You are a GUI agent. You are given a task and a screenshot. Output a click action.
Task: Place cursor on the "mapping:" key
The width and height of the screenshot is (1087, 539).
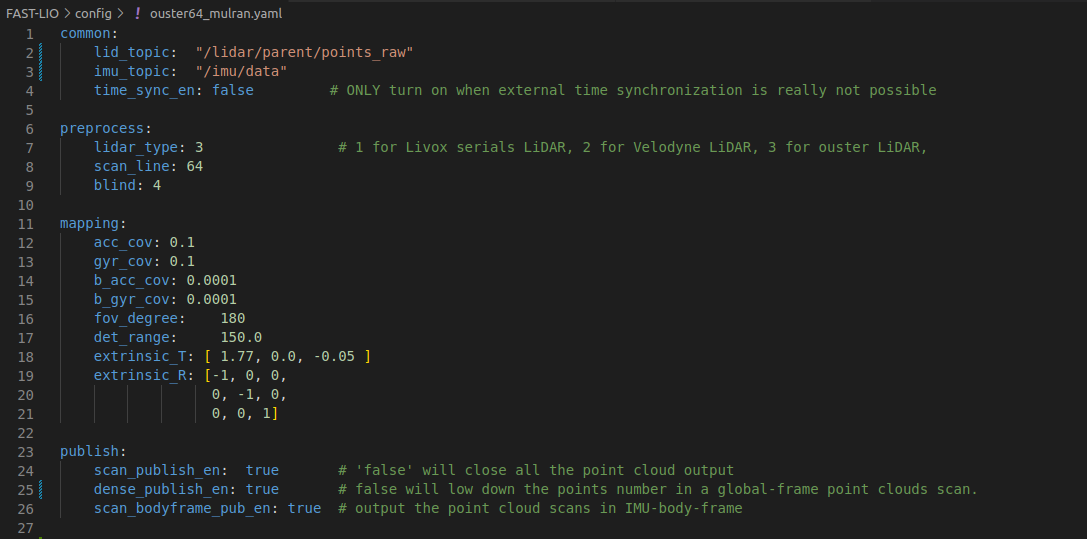[92, 223]
